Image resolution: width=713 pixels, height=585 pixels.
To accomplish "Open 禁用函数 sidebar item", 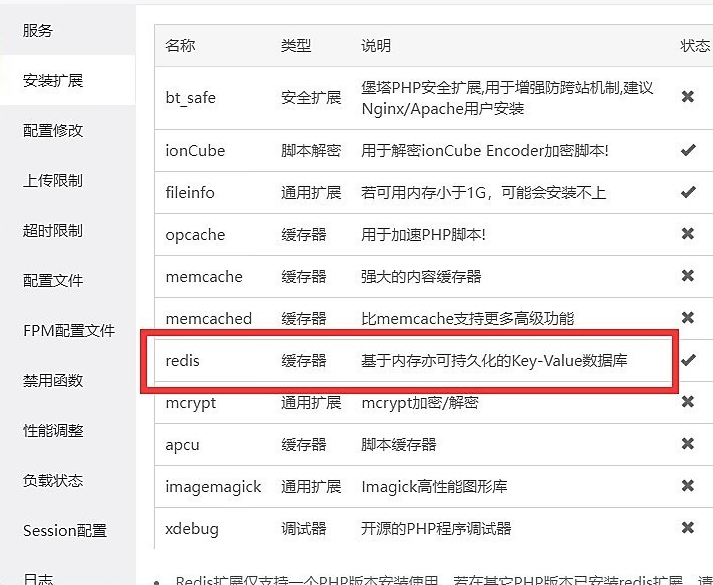I will (53, 380).
